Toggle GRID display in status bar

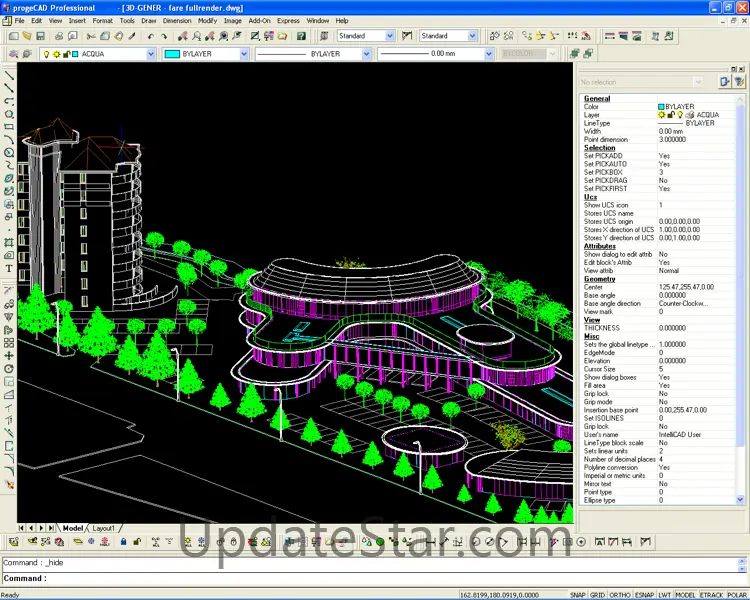(597, 595)
